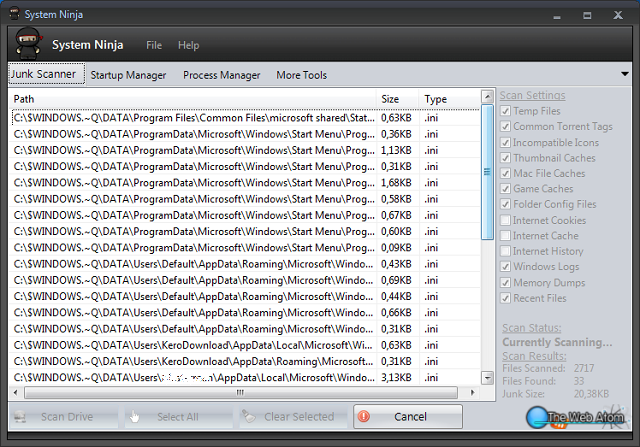
Task: Click the Clear Selected button
Action: pyautogui.click(x=293, y=417)
